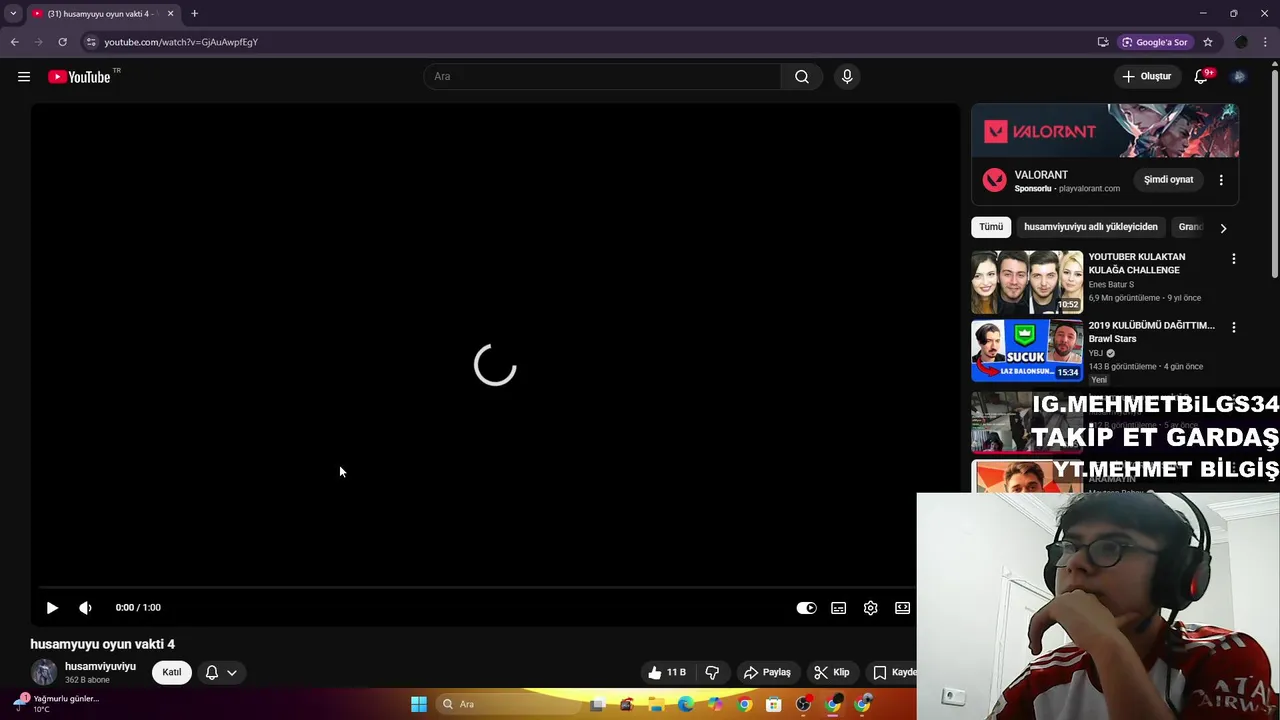Mute the video using the volume icon
The width and height of the screenshot is (1280, 720).
(86, 608)
